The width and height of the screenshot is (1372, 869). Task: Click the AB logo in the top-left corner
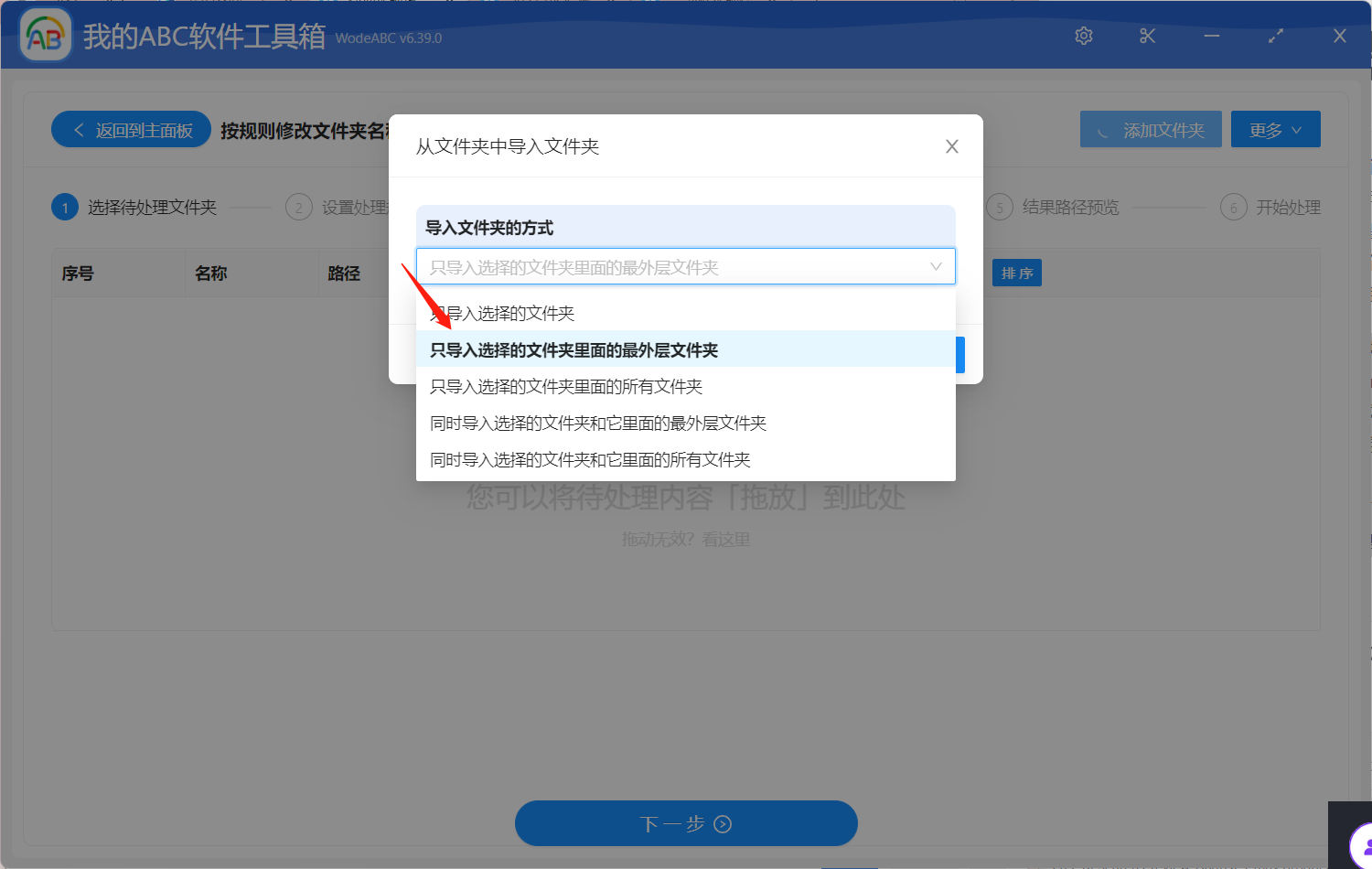pyautogui.click(x=45, y=35)
